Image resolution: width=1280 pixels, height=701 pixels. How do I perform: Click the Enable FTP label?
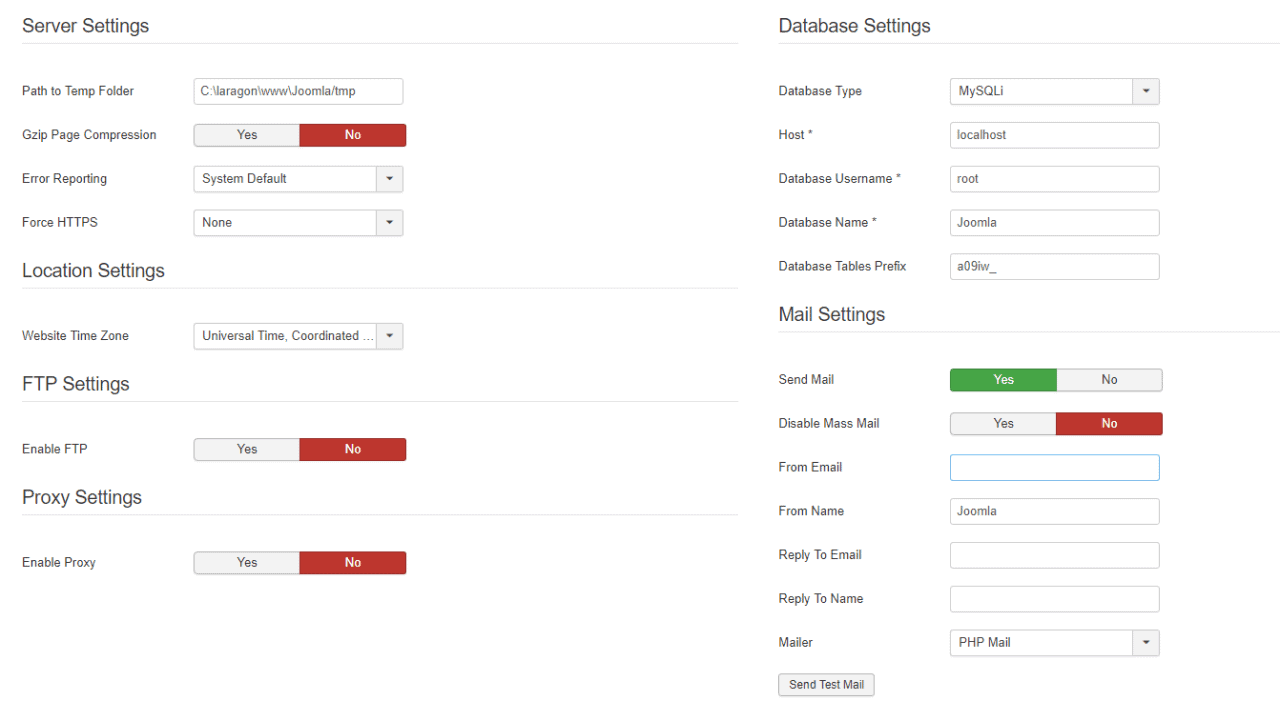point(55,449)
